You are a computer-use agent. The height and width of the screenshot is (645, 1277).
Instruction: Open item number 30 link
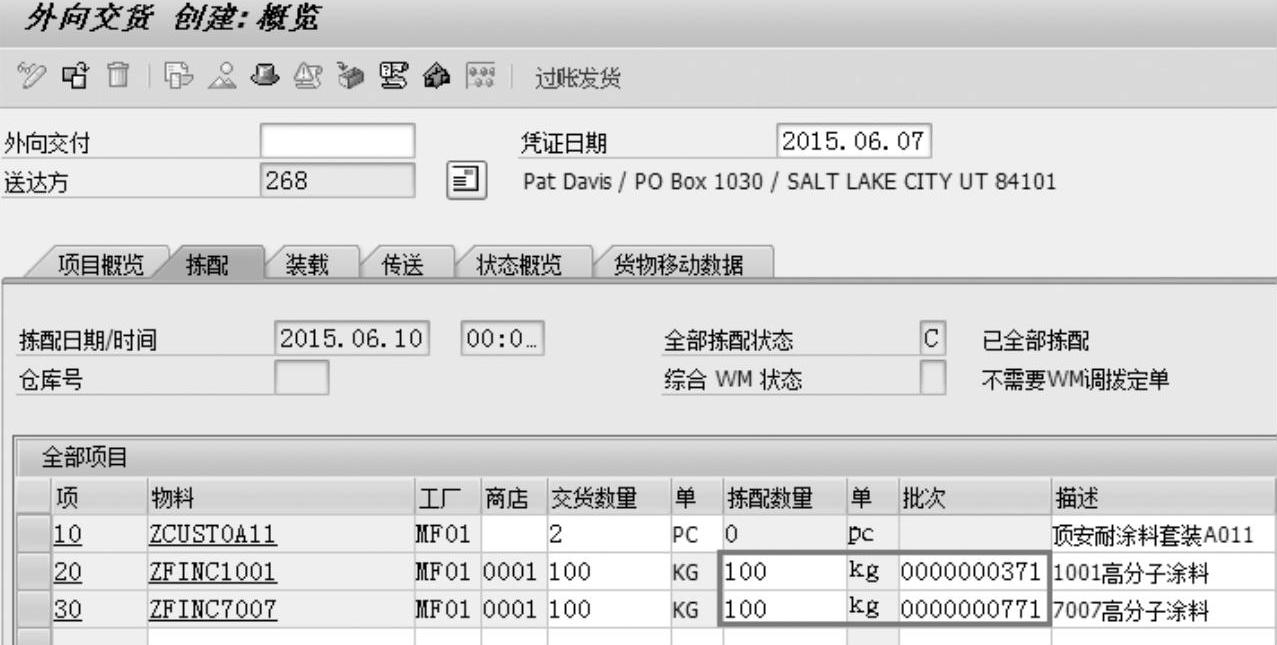[66, 610]
